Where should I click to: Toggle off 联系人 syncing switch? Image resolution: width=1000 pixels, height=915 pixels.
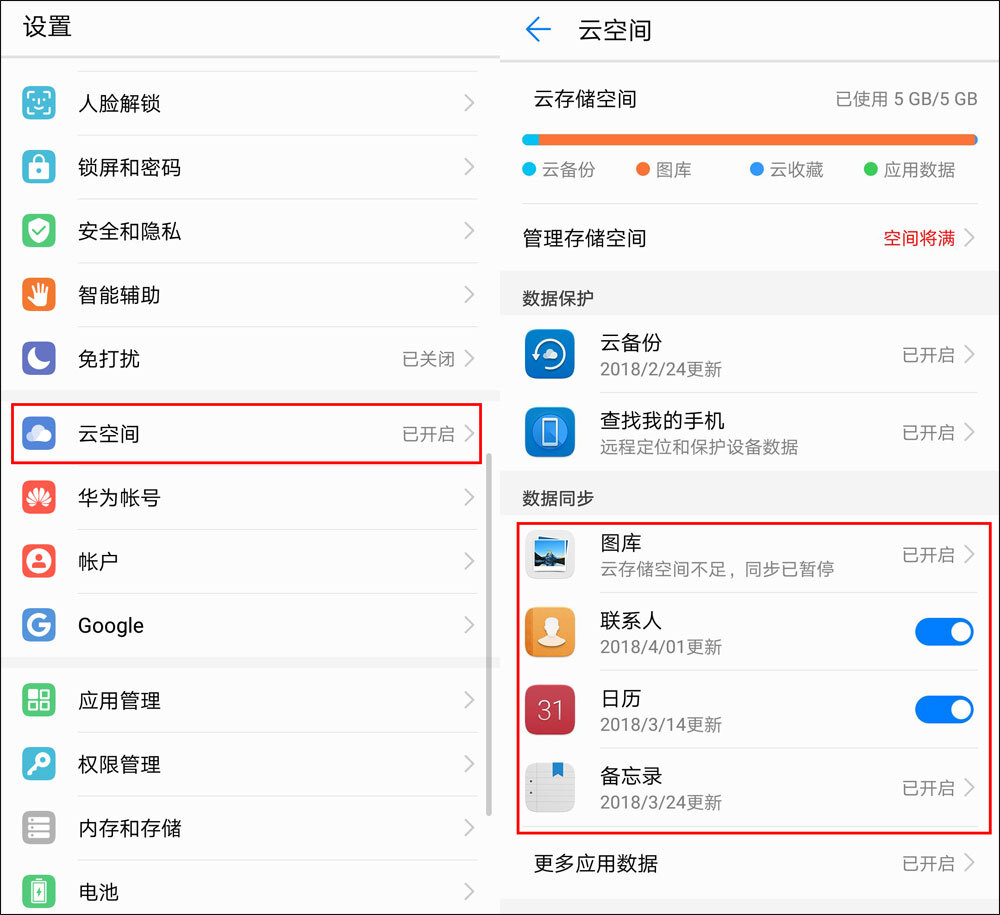click(x=944, y=632)
